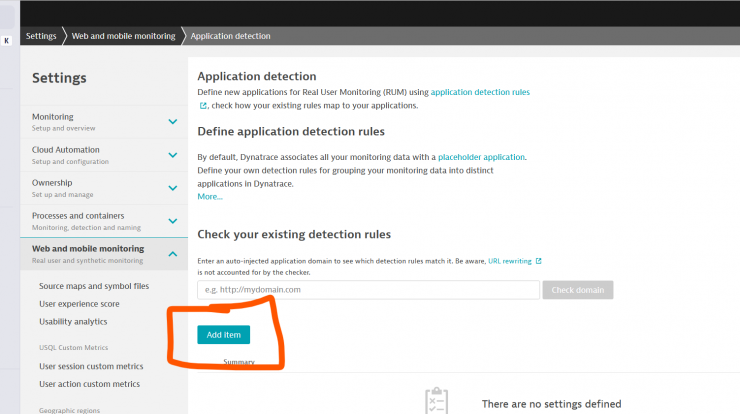Open User action custom metrics

click(x=90, y=384)
